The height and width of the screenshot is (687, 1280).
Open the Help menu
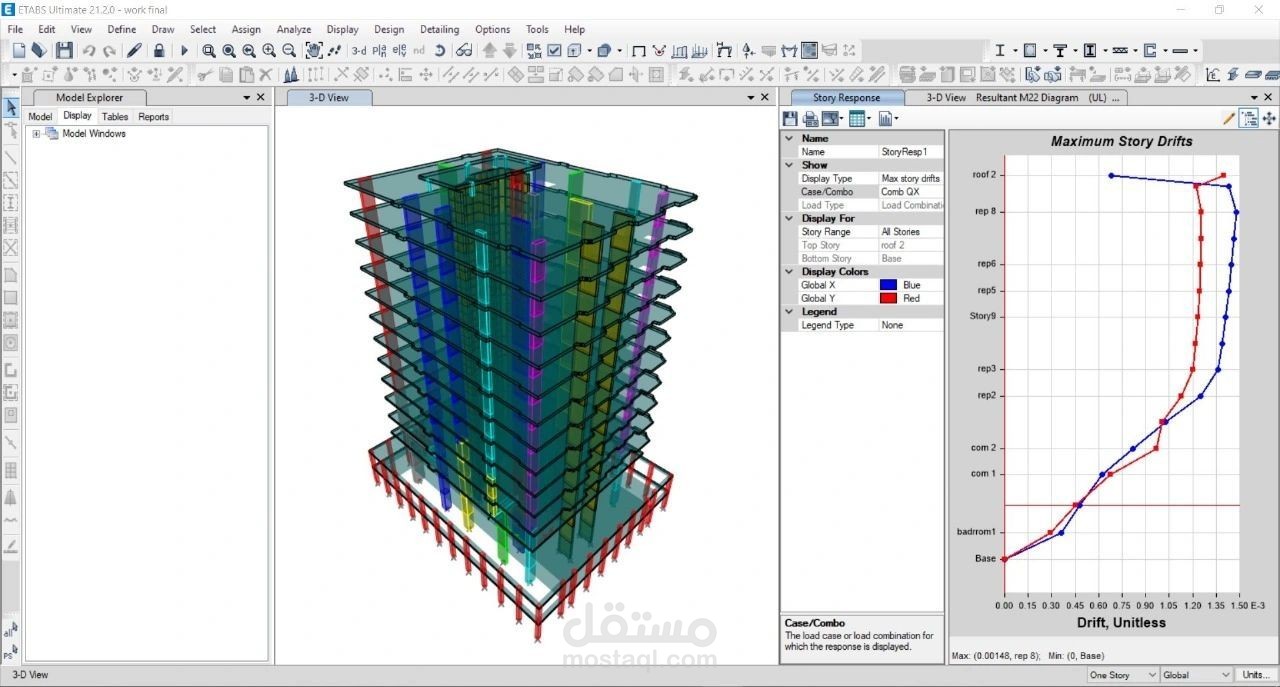click(x=574, y=29)
